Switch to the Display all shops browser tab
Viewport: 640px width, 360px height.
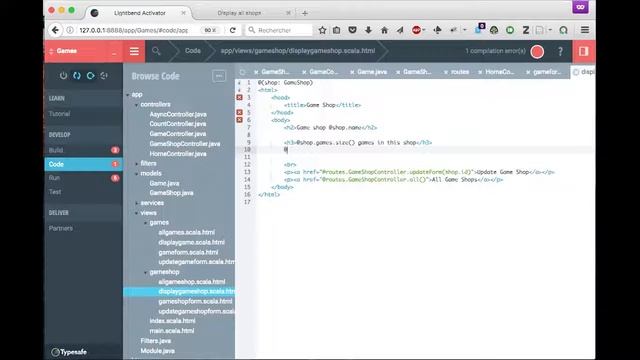tap(239, 13)
